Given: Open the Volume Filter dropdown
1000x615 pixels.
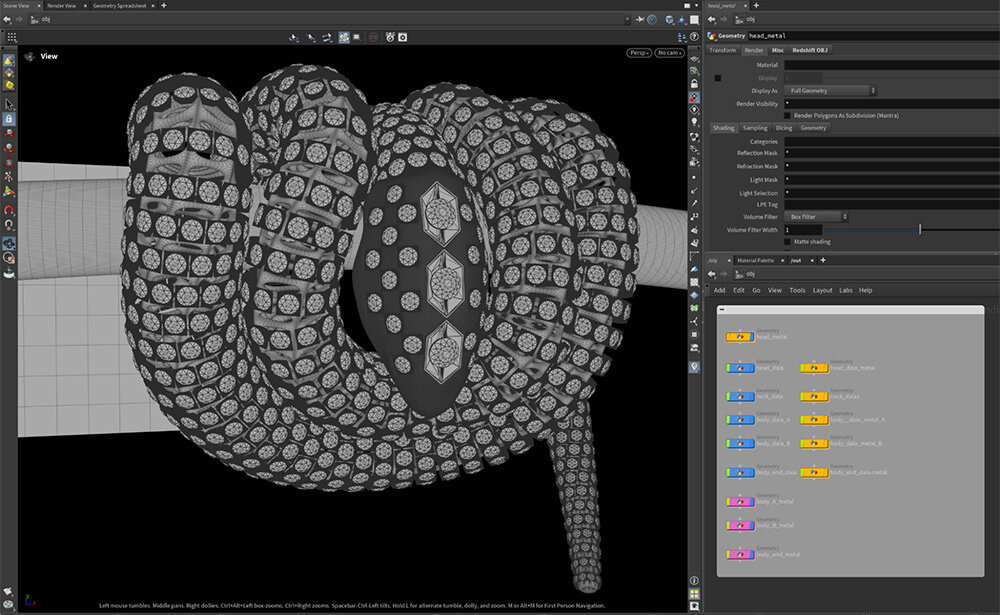Looking at the screenshot, I should (816, 216).
